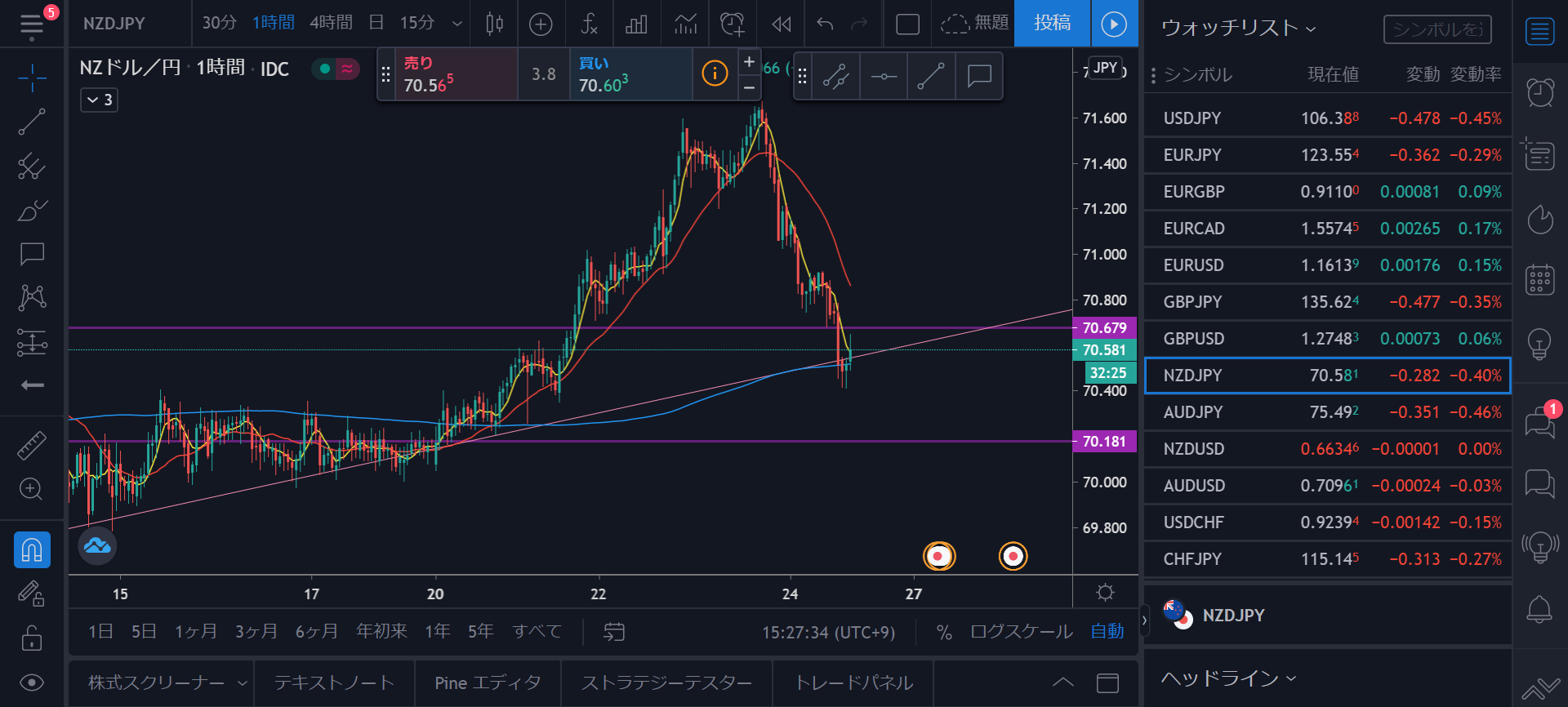Open the JPY currency label on price axis
1568x707 pixels.
tap(1106, 68)
